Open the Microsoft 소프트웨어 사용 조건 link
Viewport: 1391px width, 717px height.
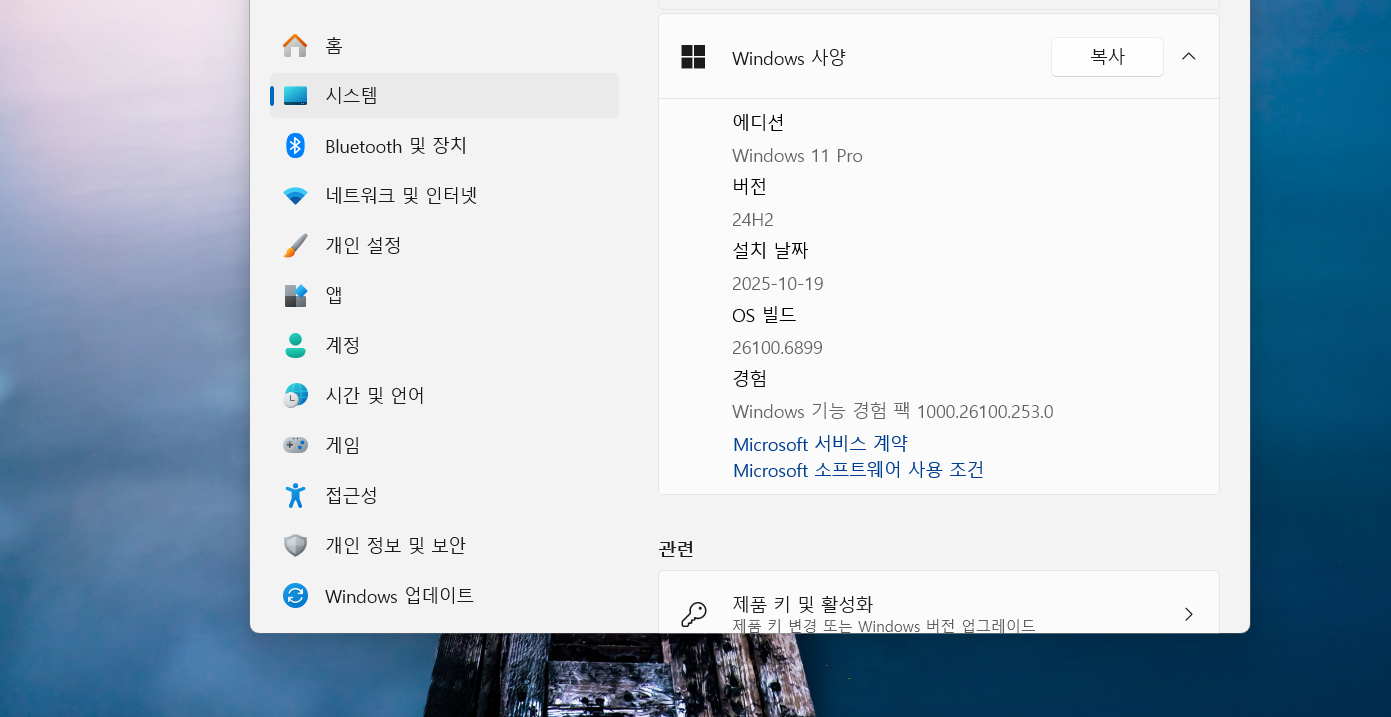click(858, 470)
